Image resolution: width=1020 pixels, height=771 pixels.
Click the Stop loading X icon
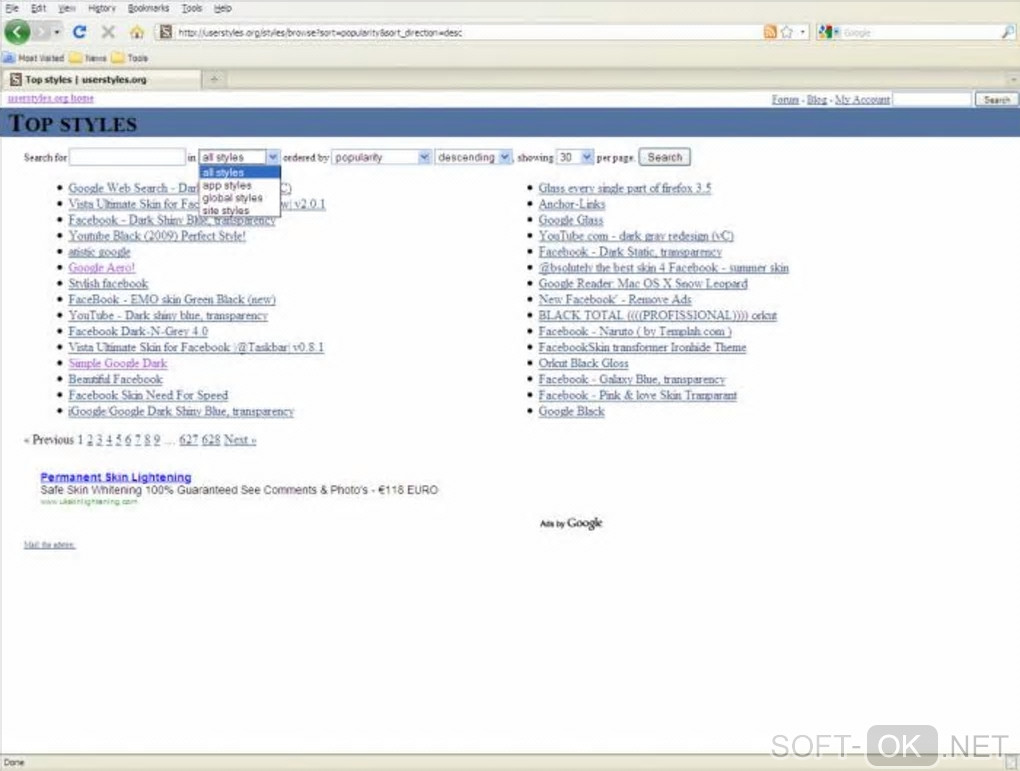pos(108,32)
